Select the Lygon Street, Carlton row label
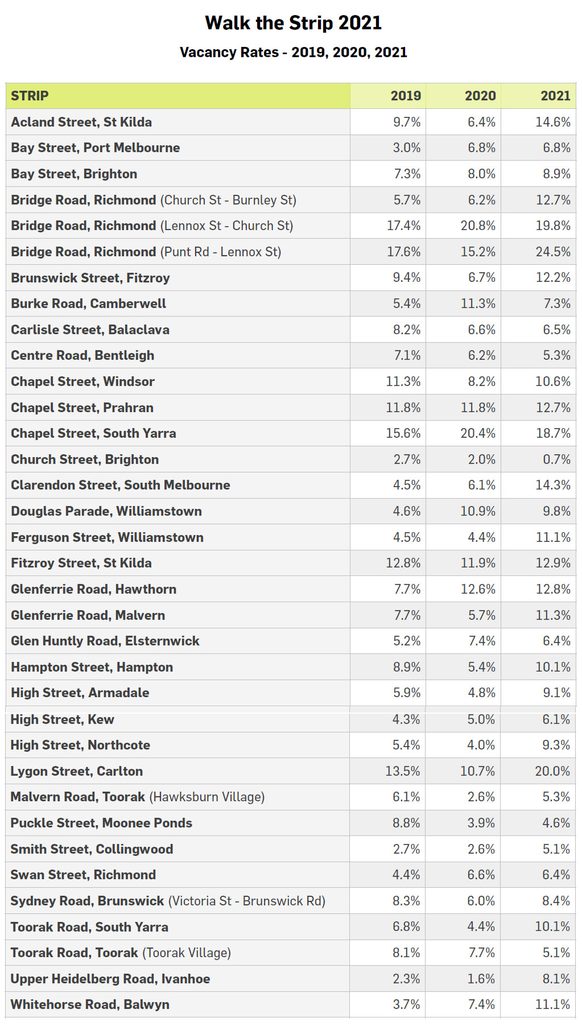This screenshot has width=582, height=1024. pos(76,771)
